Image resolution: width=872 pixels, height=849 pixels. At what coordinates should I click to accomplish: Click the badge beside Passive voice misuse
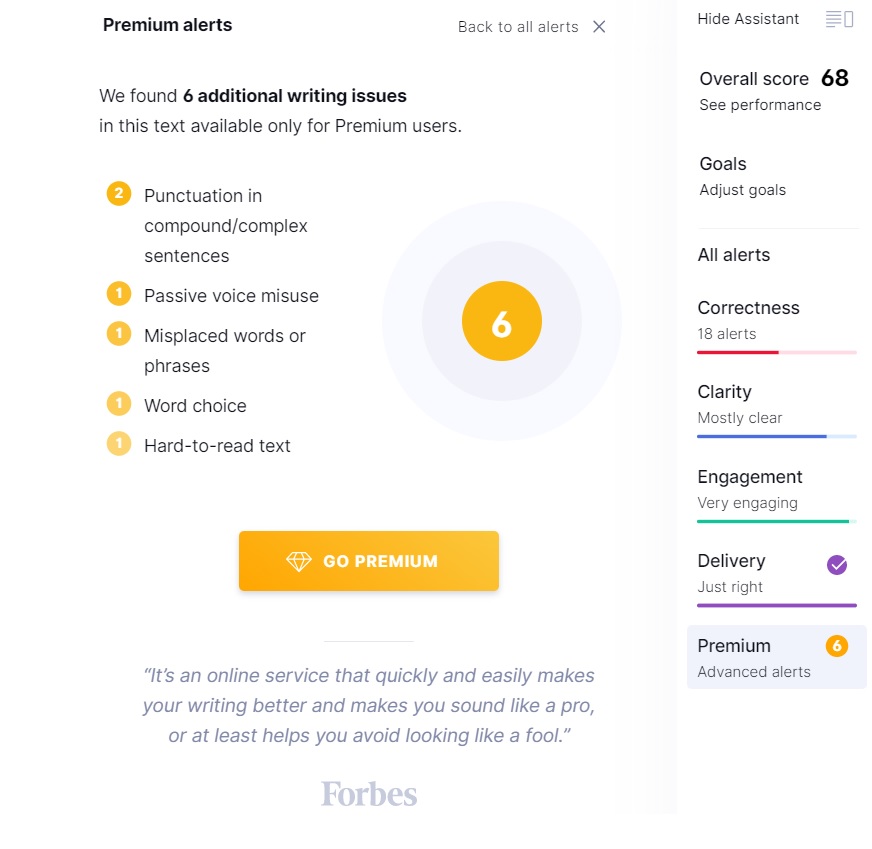(119, 294)
